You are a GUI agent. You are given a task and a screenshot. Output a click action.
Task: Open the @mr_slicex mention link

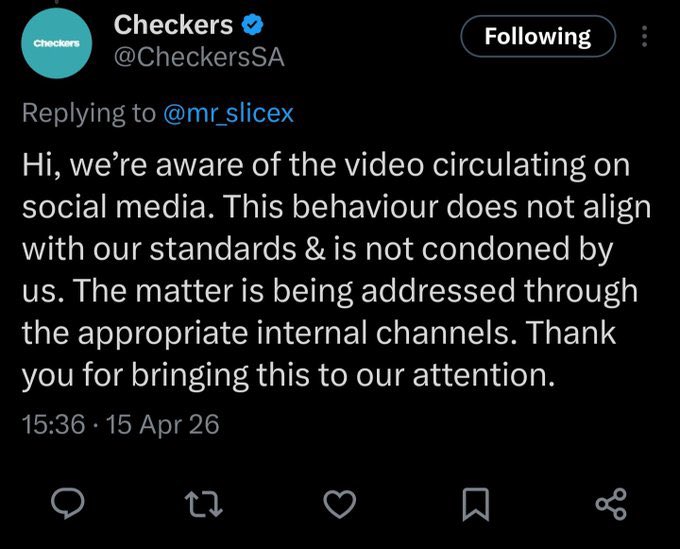227,113
